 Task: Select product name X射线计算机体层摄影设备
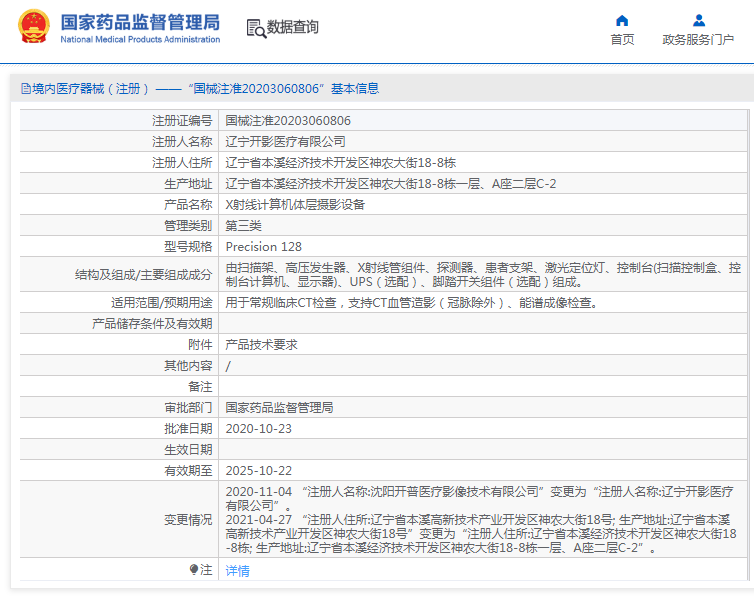[295, 205]
